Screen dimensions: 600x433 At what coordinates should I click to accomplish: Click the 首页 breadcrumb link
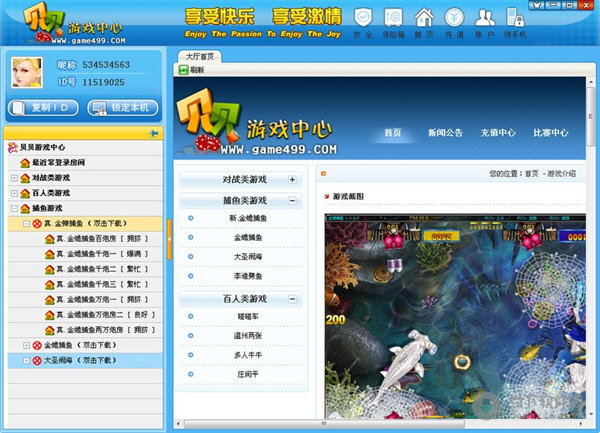(x=532, y=174)
